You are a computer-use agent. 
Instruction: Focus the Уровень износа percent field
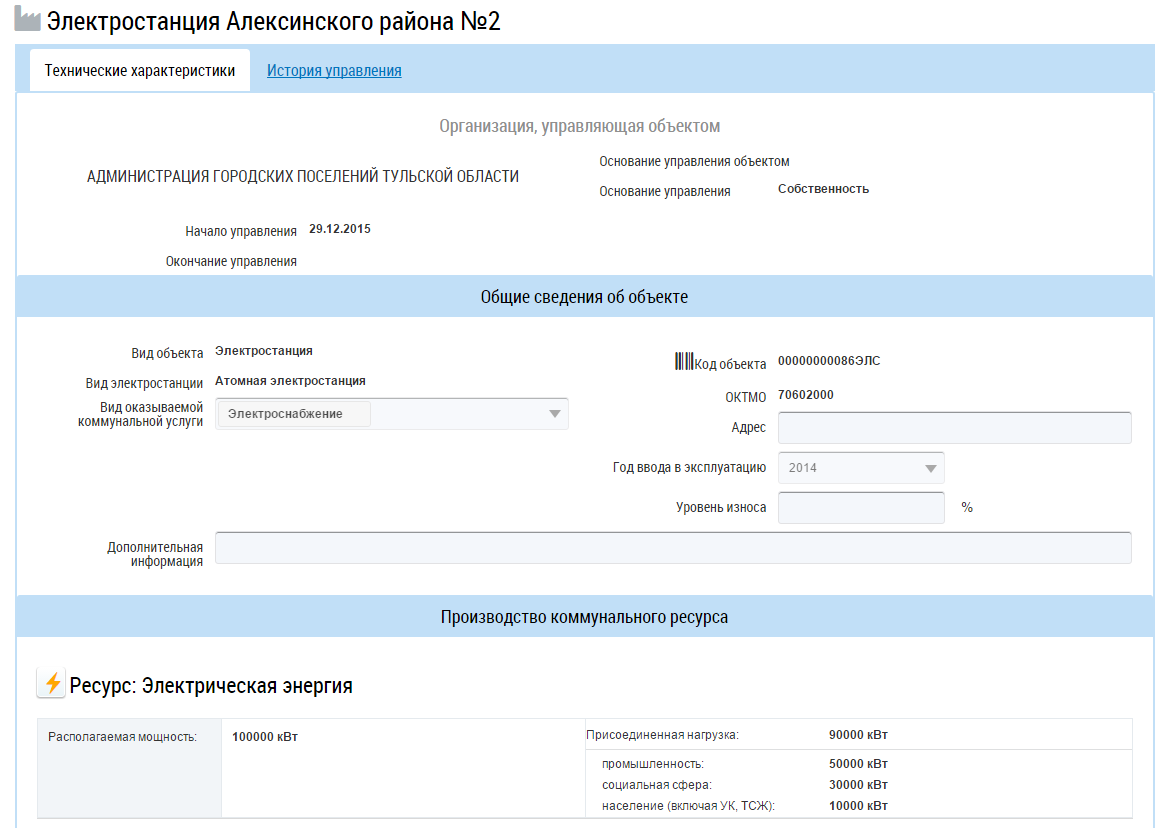click(860, 507)
